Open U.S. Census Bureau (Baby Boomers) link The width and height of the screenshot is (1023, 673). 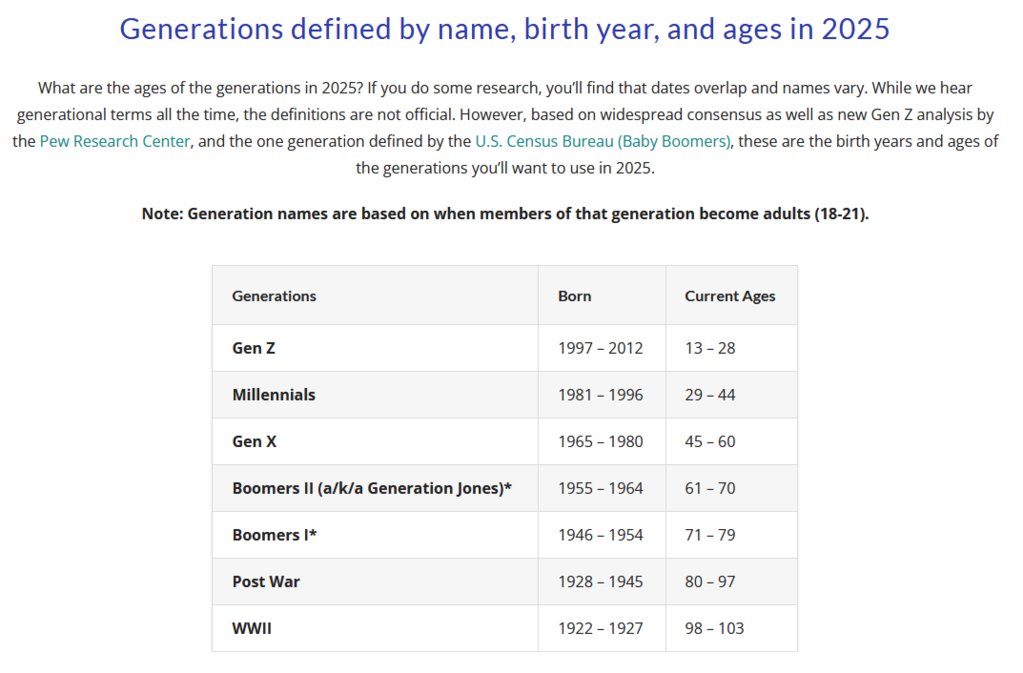click(x=603, y=142)
